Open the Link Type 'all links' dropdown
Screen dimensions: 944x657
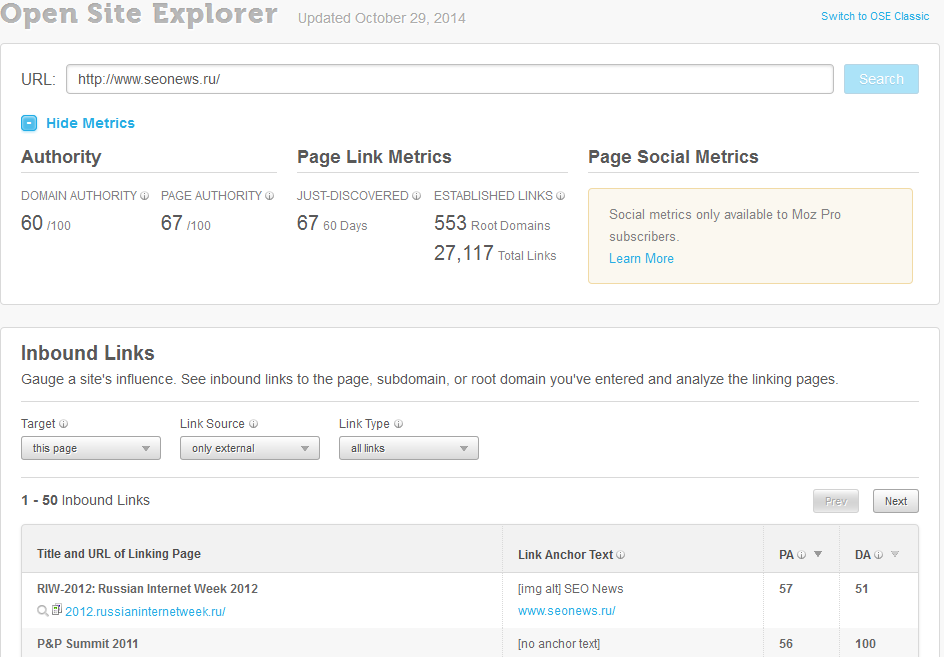[x=409, y=448]
